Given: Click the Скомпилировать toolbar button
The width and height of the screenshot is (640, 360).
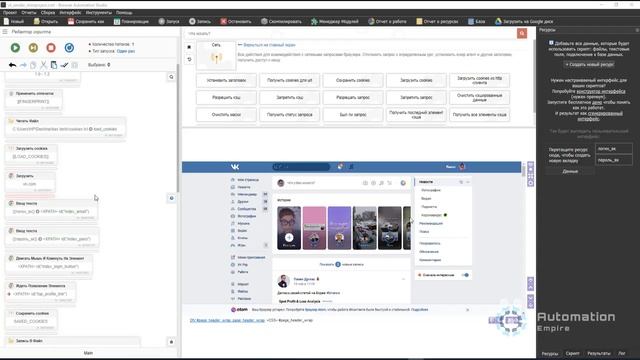Looking at the screenshot, I should [x=281, y=21].
